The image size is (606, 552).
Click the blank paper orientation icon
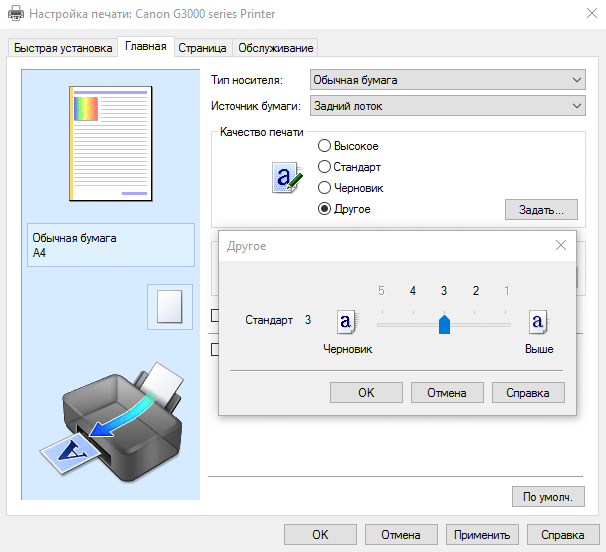170,307
